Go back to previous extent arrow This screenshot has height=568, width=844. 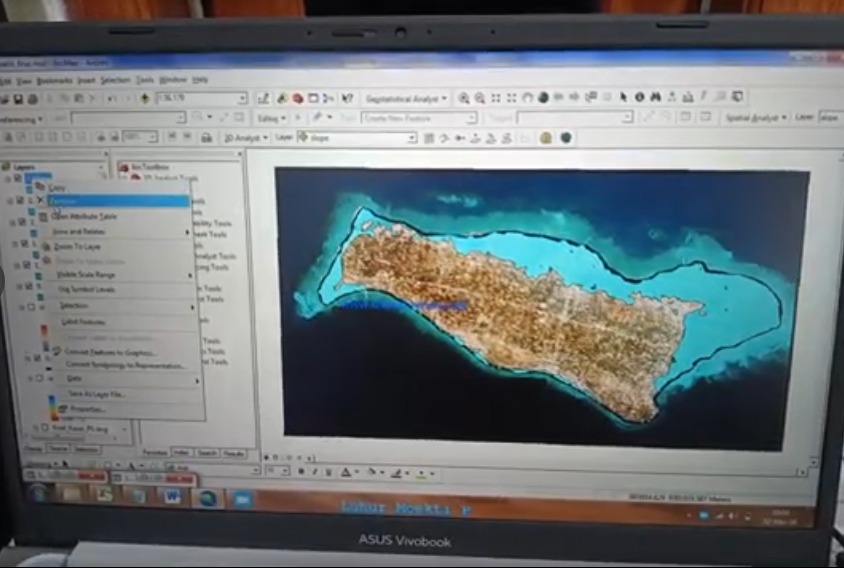coord(559,97)
